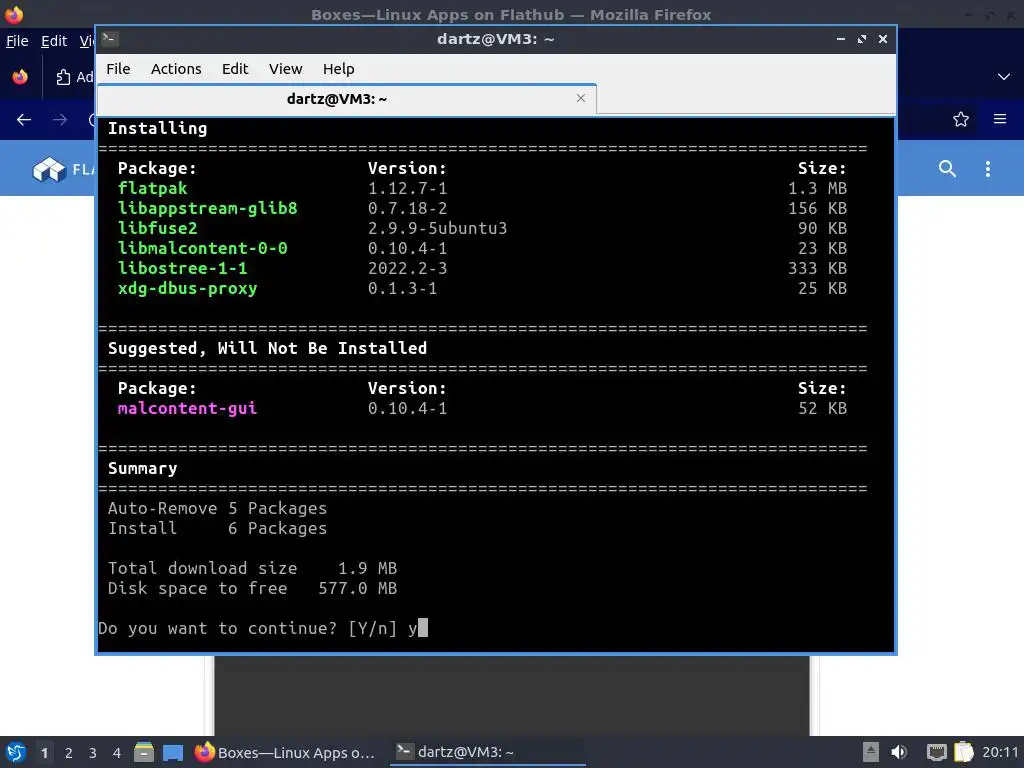Screen dimensions: 1024x768
Task: Open the Help menu in terminal
Action: click(338, 69)
